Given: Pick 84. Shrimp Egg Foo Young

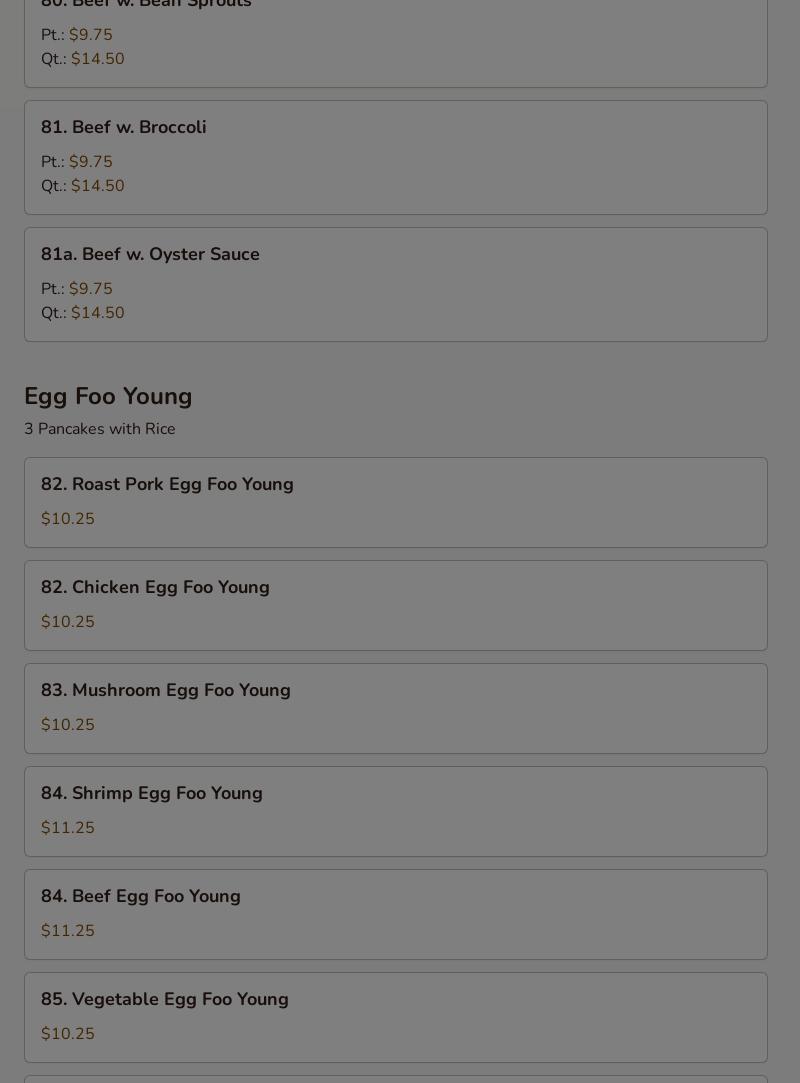Looking at the screenshot, I should click(396, 811).
